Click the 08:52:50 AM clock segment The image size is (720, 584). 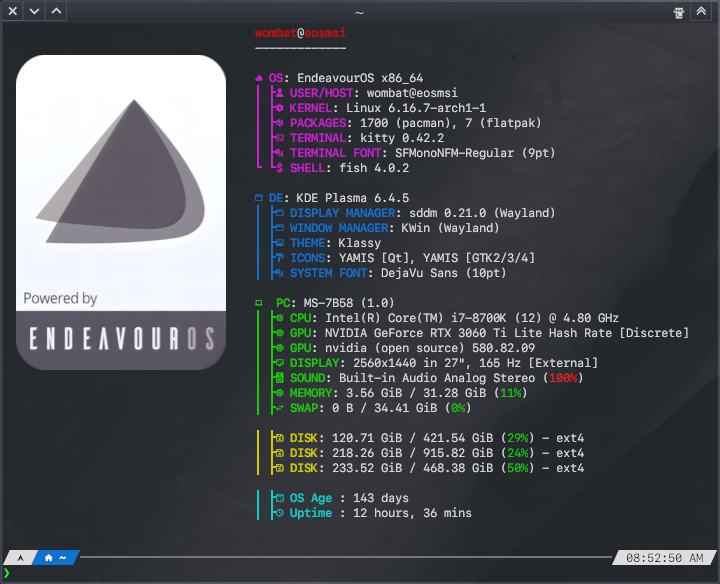coord(664,557)
